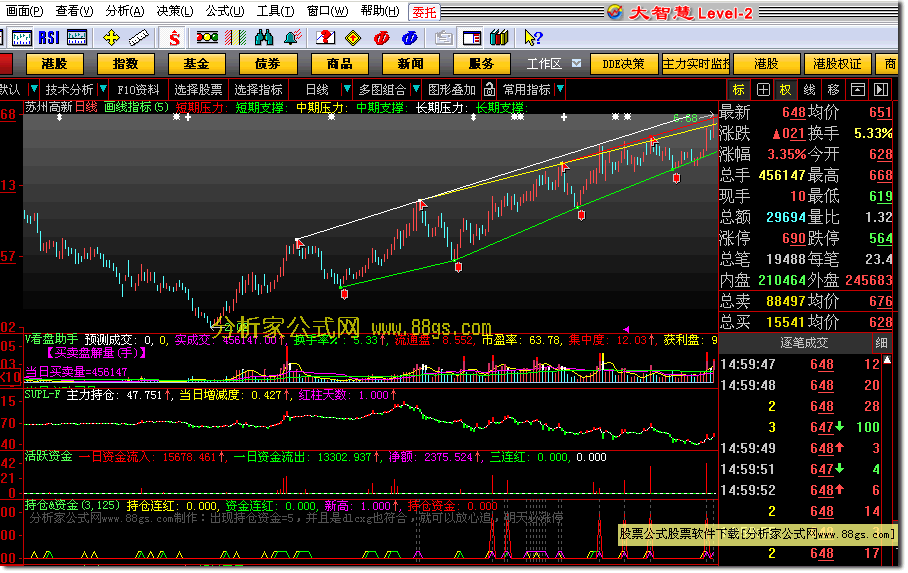This screenshot has height=573, width=908.
Task: Click the 细 detail tab
Action: point(882,342)
